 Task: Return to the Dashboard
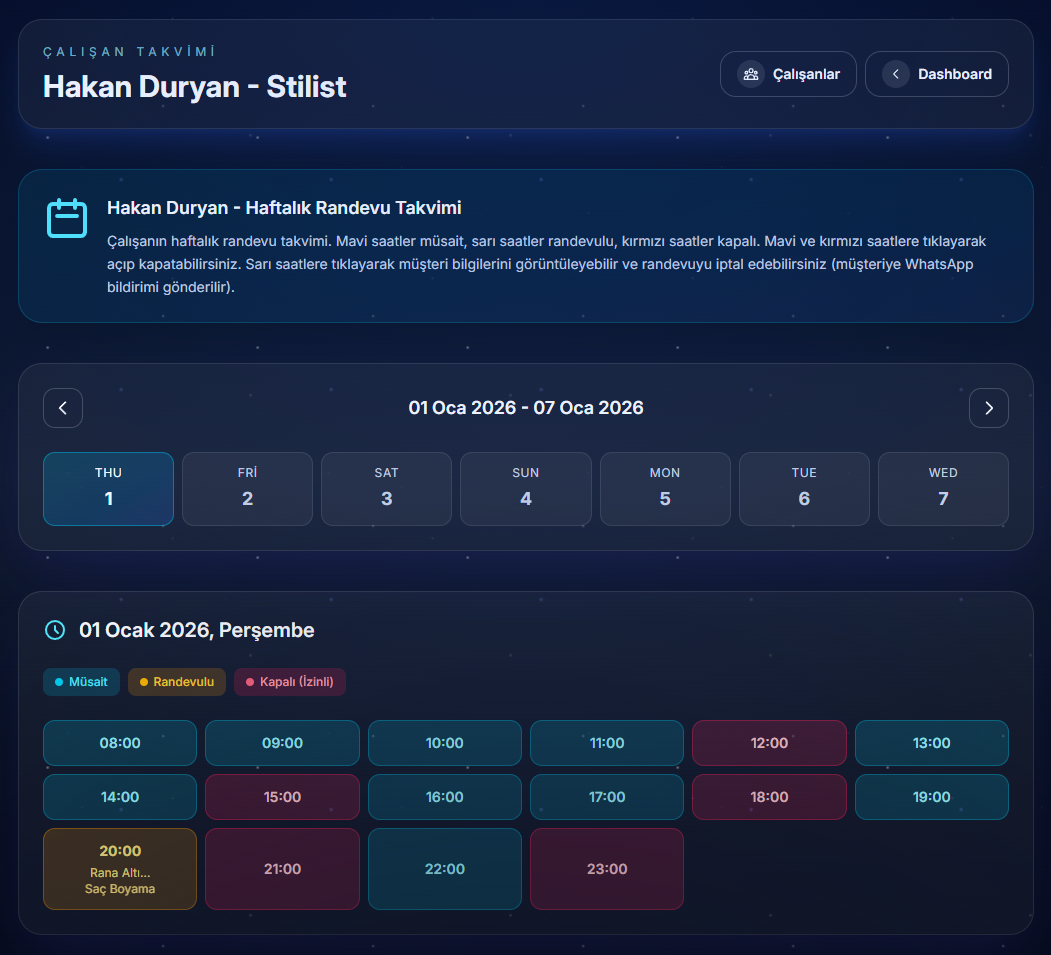937,73
